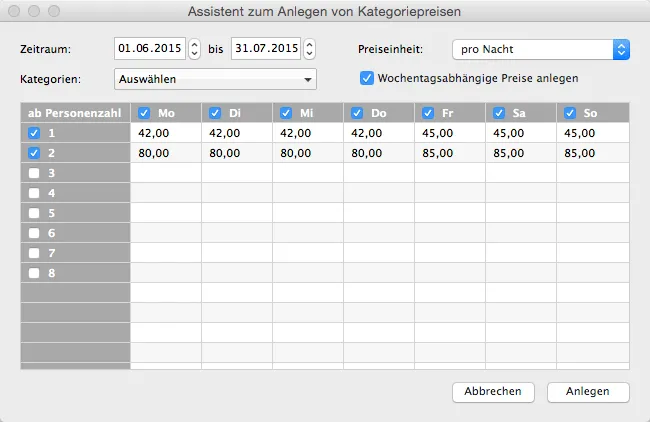
Task: Uncheck the Di column checkbox
Action: [215, 113]
